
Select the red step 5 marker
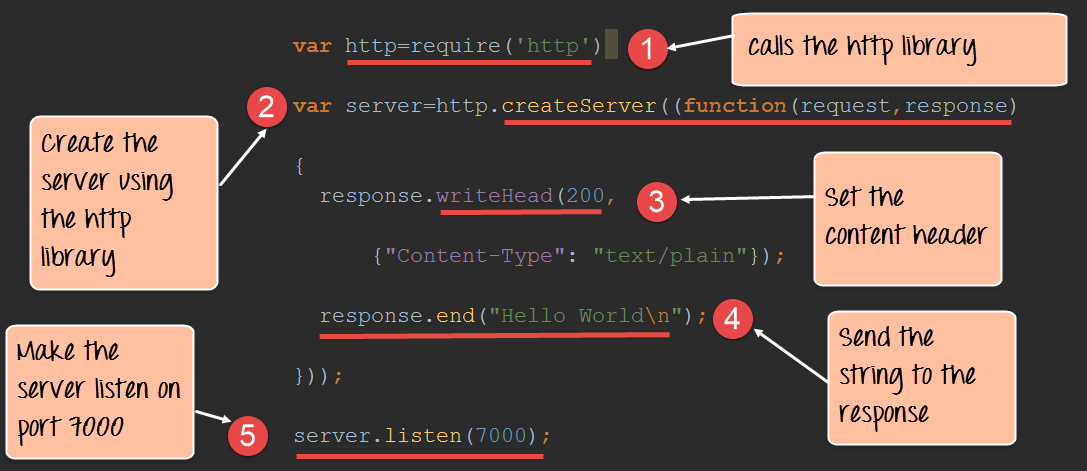tap(247, 436)
